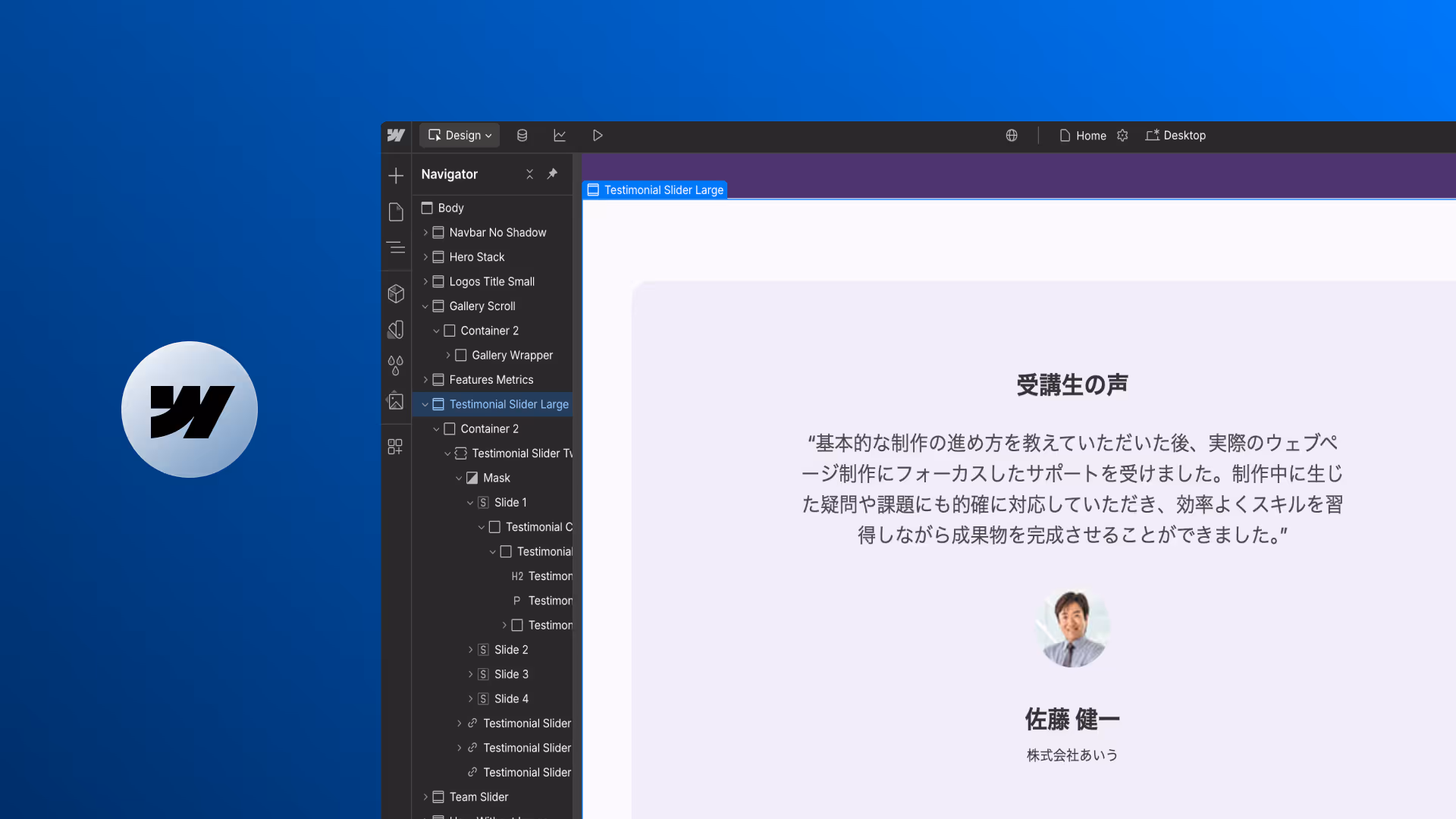Open the Pages panel icon
The height and width of the screenshot is (819, 1456).
(x=396, y=212)
